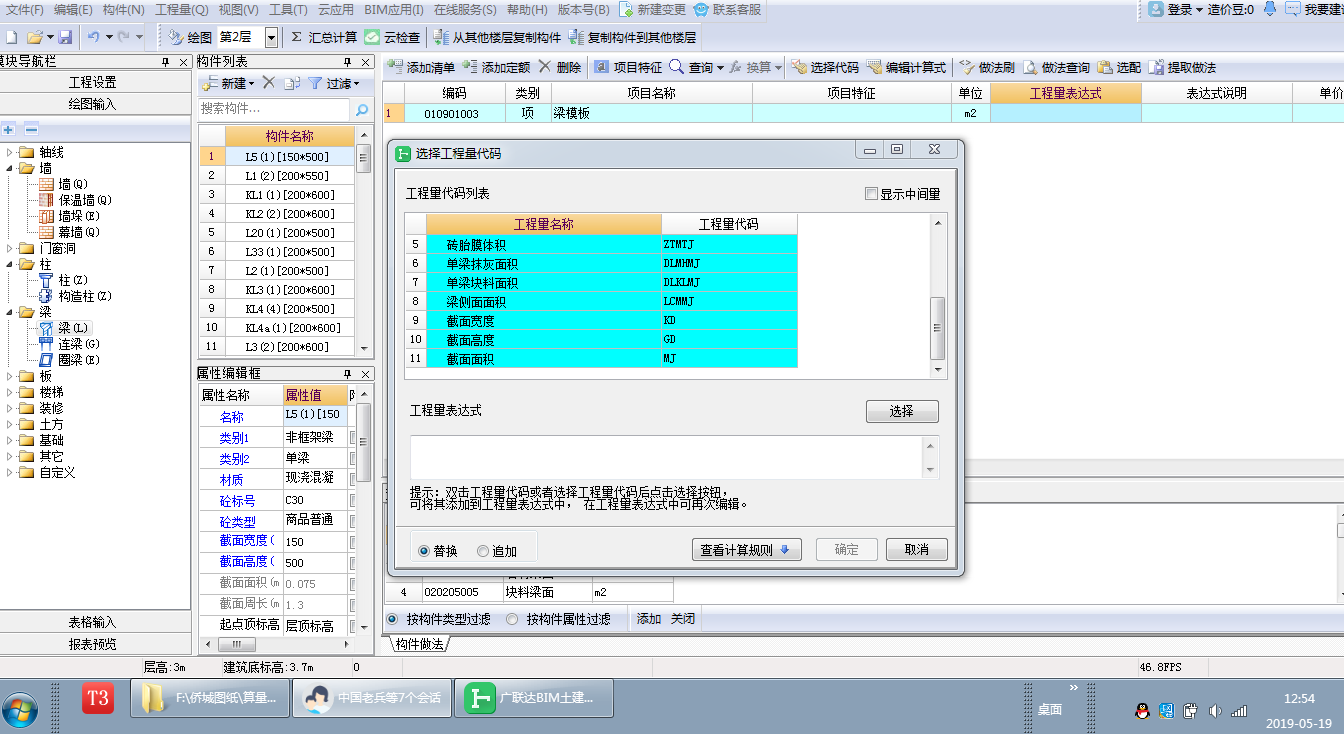1344x734 pixels.
Task: Select 追加 radio button
Action: pyautogui.click(x=483, y=550)
